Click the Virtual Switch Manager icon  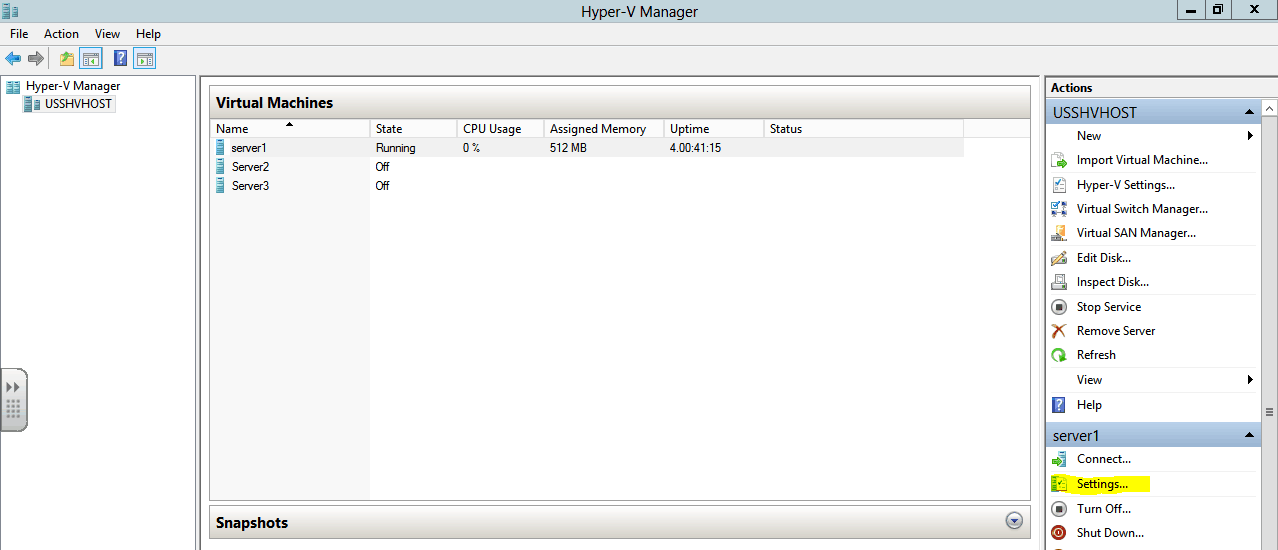(1059, 209)
